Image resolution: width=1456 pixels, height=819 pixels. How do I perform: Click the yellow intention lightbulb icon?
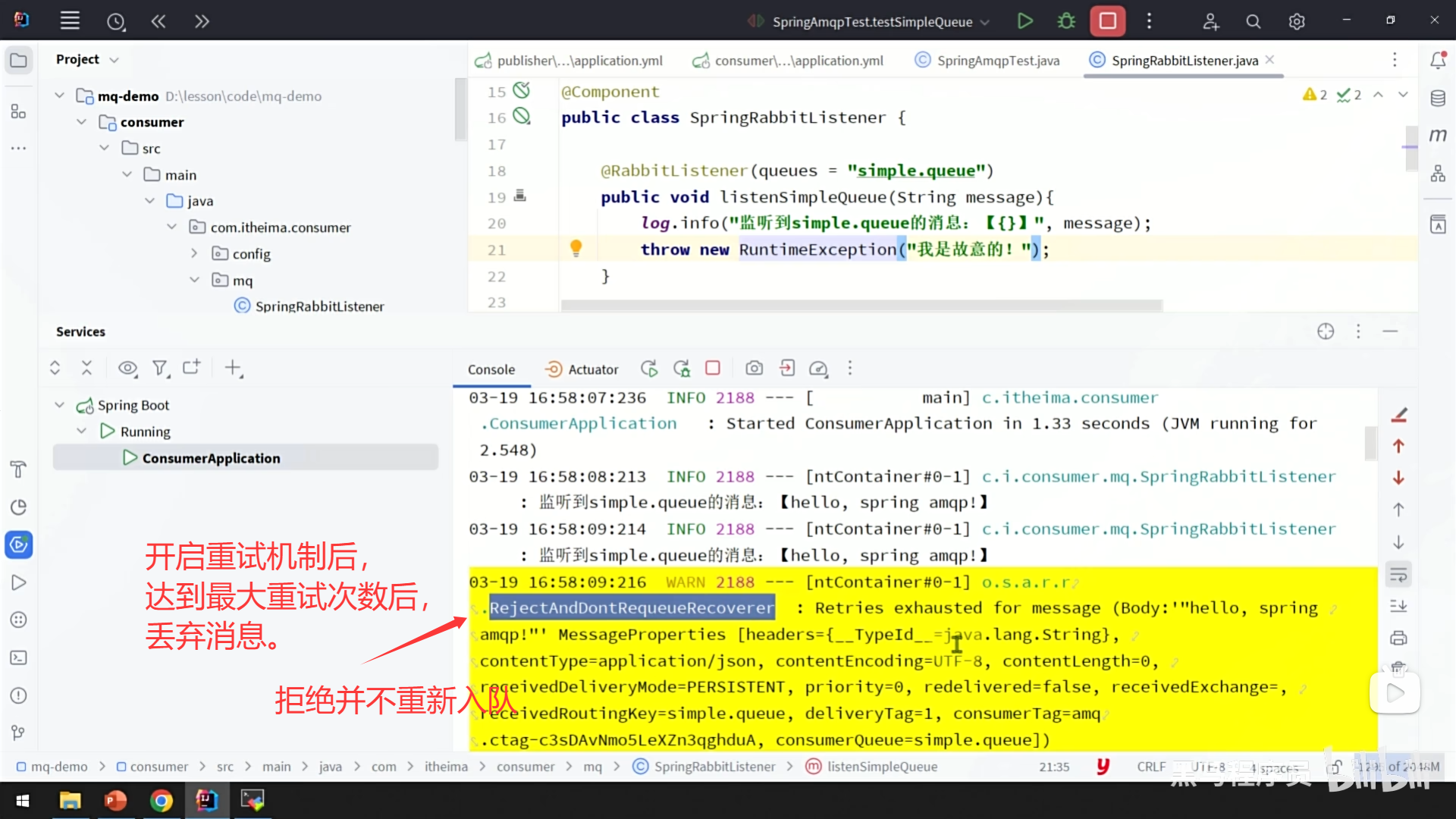click(x=576, y=248)
